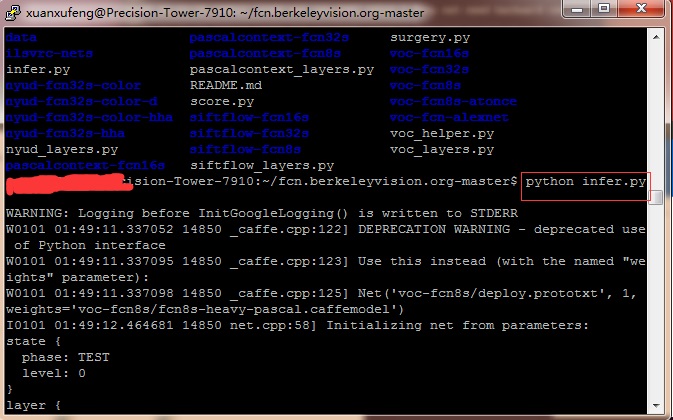The height and width of the screenshot is (420, 673).
Task: Click siftflow_layers.py in the listing
Action: click(262, 165)
